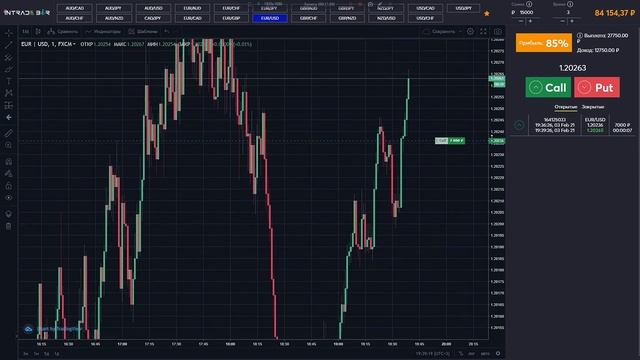Decrease the expiry time with minus
Screen dimensions: 640x360
tap(562, 21)
